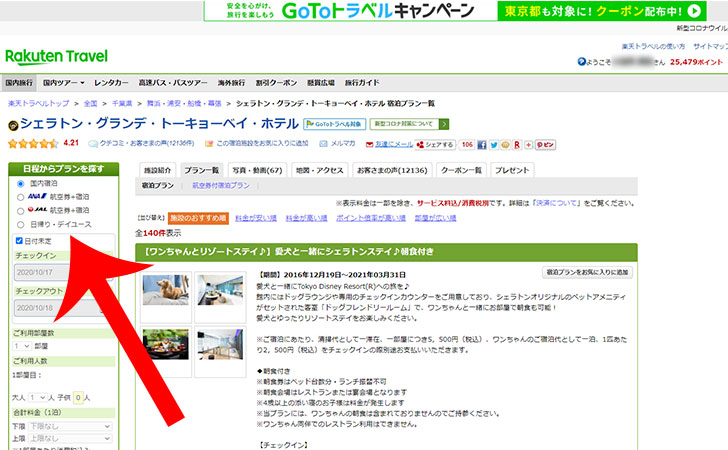This screenshot has width=728, height=450.
Task: Switch to the 施設紹介 tab
Action: click(157, 170)
